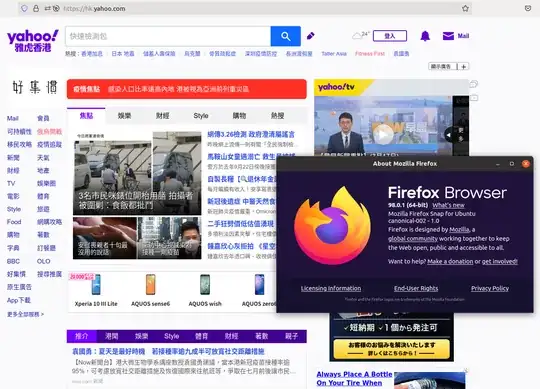
Task: Click the news thumbnail of hands
Action: point(105,238)
